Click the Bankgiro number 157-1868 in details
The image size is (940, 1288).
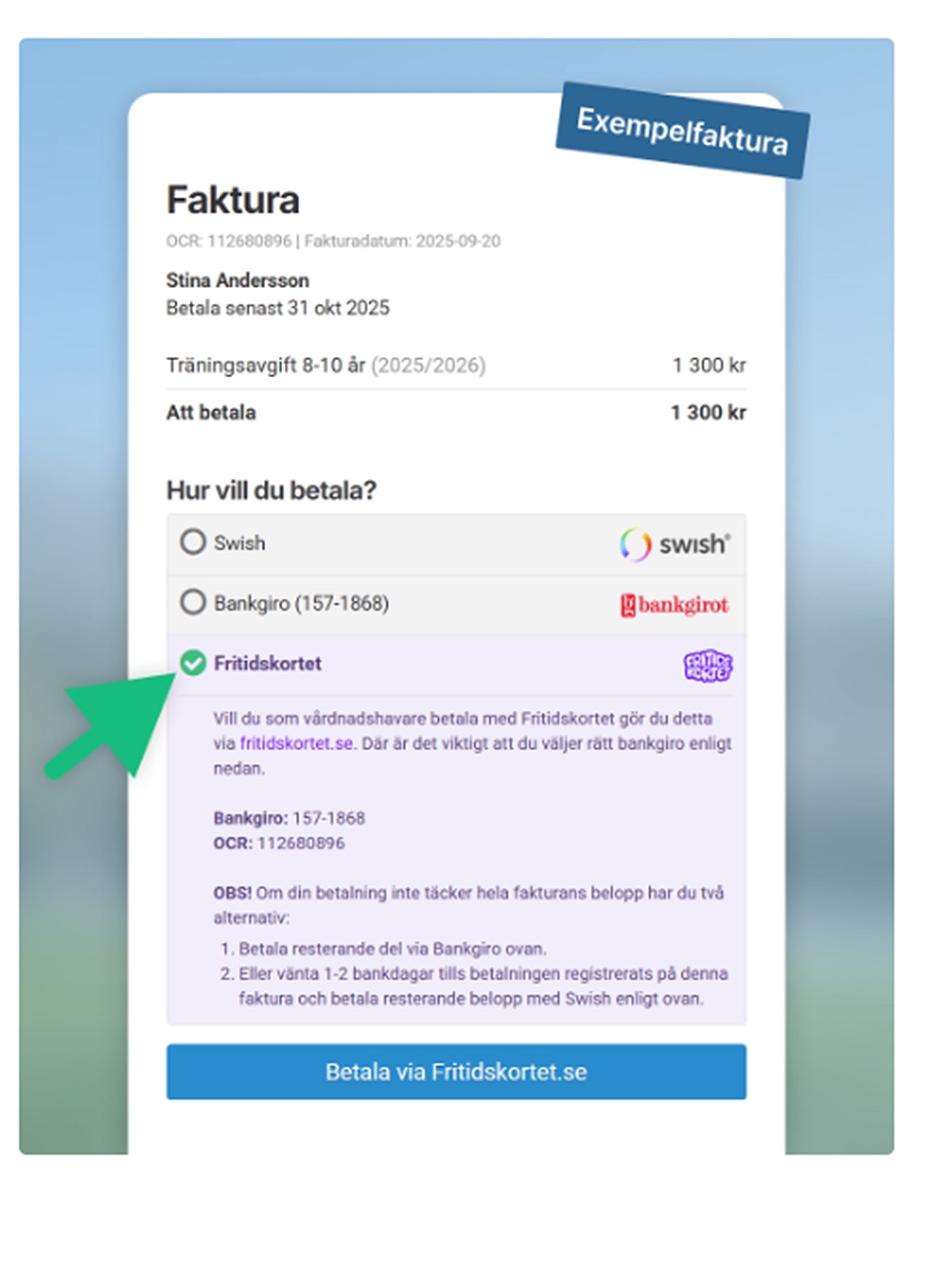point(328,818)
